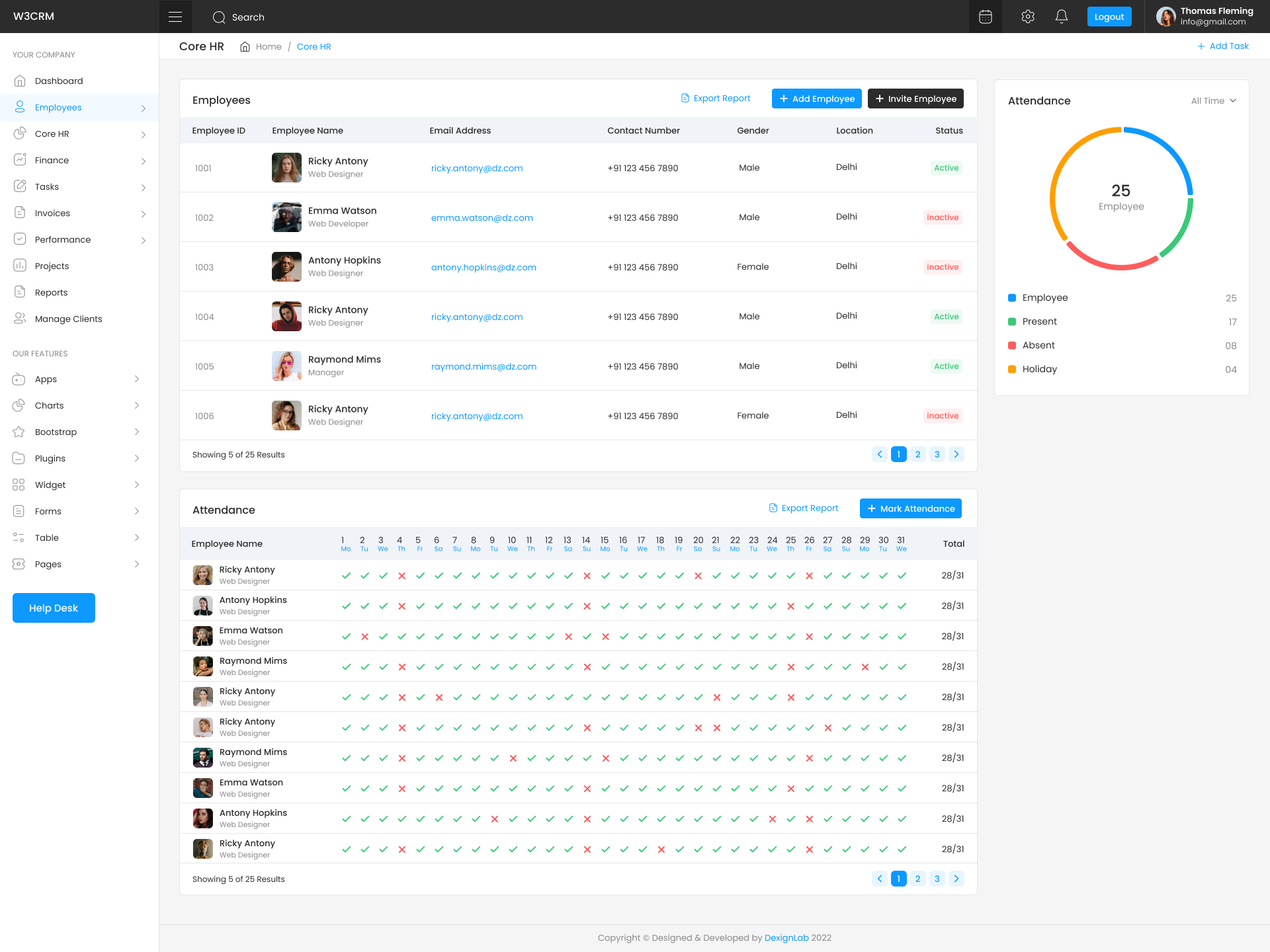Expand the All Time attendance filter
Viewport: 1270px width, 952px height.
[1213, 100]
